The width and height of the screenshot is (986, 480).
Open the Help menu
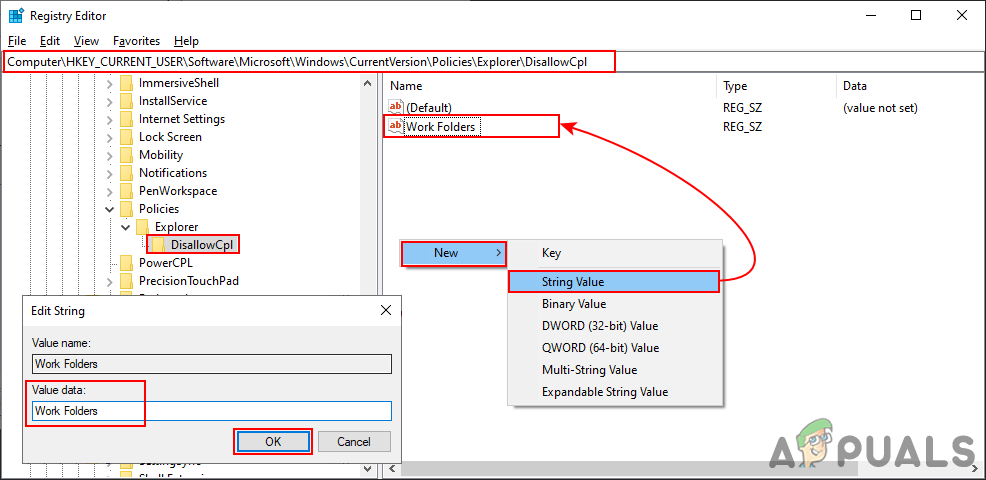pos(186,41)
